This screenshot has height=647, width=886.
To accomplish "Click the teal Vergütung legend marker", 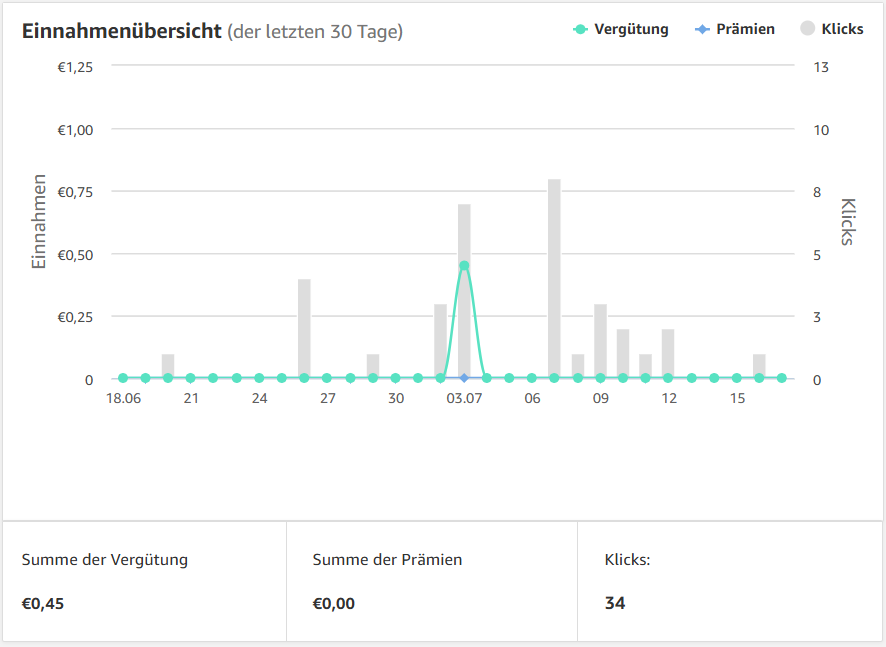I will click(580, 29).
